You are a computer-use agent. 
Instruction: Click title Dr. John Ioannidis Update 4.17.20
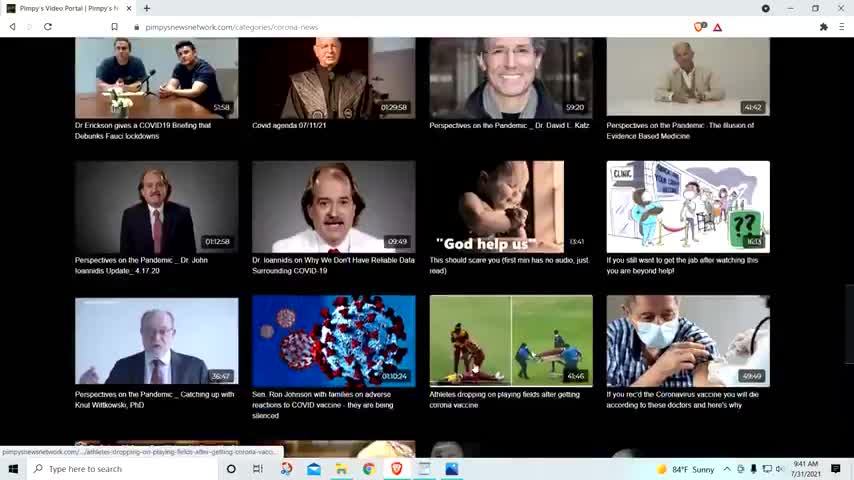[141, 265]
